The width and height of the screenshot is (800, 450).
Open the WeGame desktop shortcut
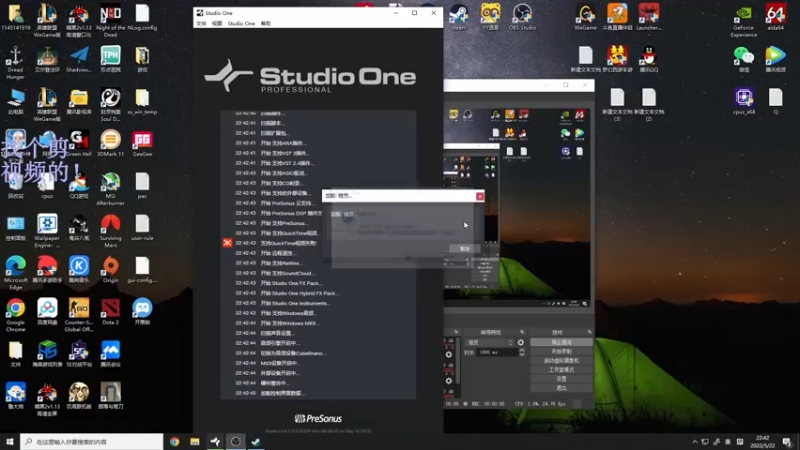click(585, 16)
